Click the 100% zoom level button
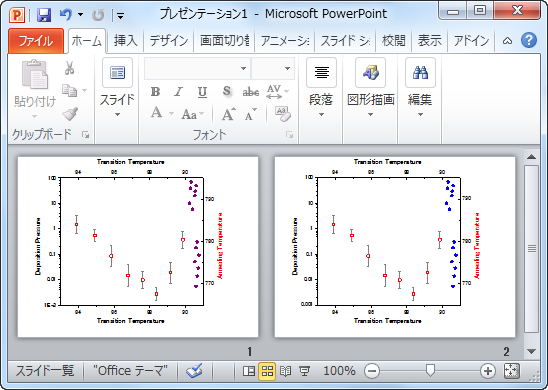Viewport: 548px width, 390px height. [339, 371]
